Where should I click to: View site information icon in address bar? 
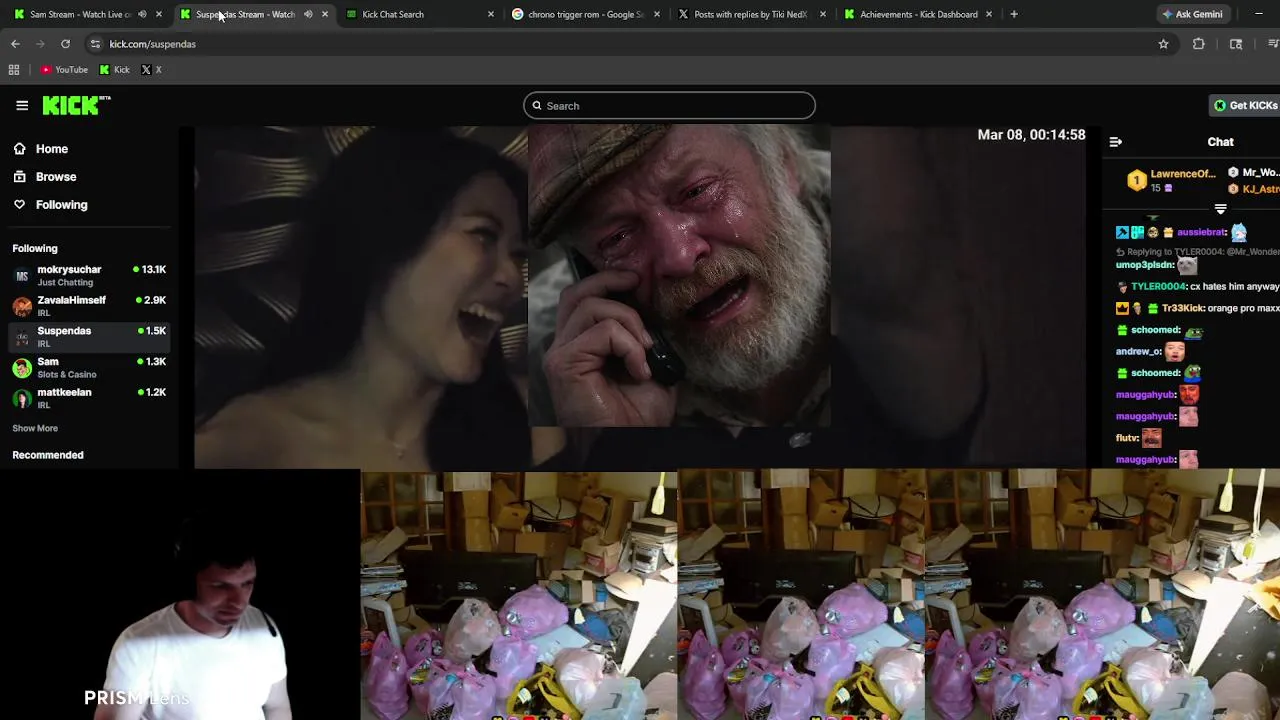coord(95,44)
